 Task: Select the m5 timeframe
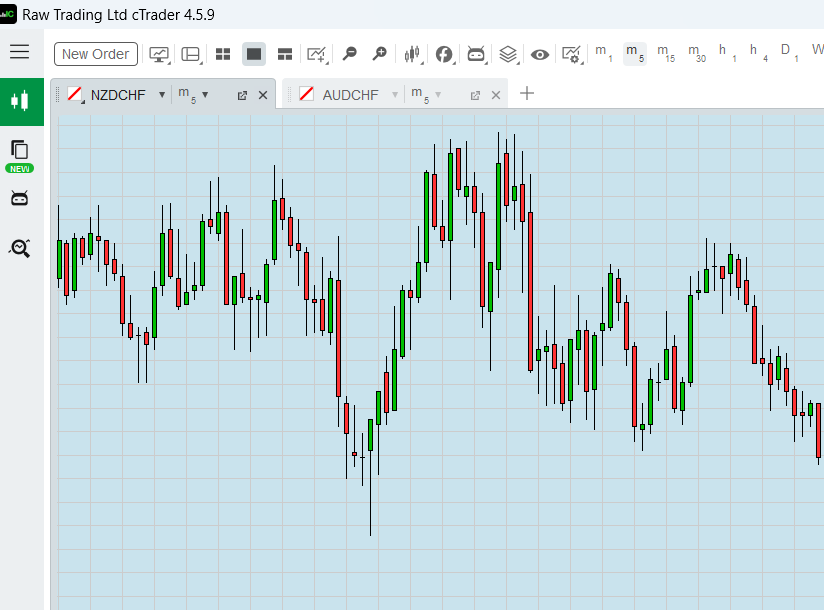635,53
